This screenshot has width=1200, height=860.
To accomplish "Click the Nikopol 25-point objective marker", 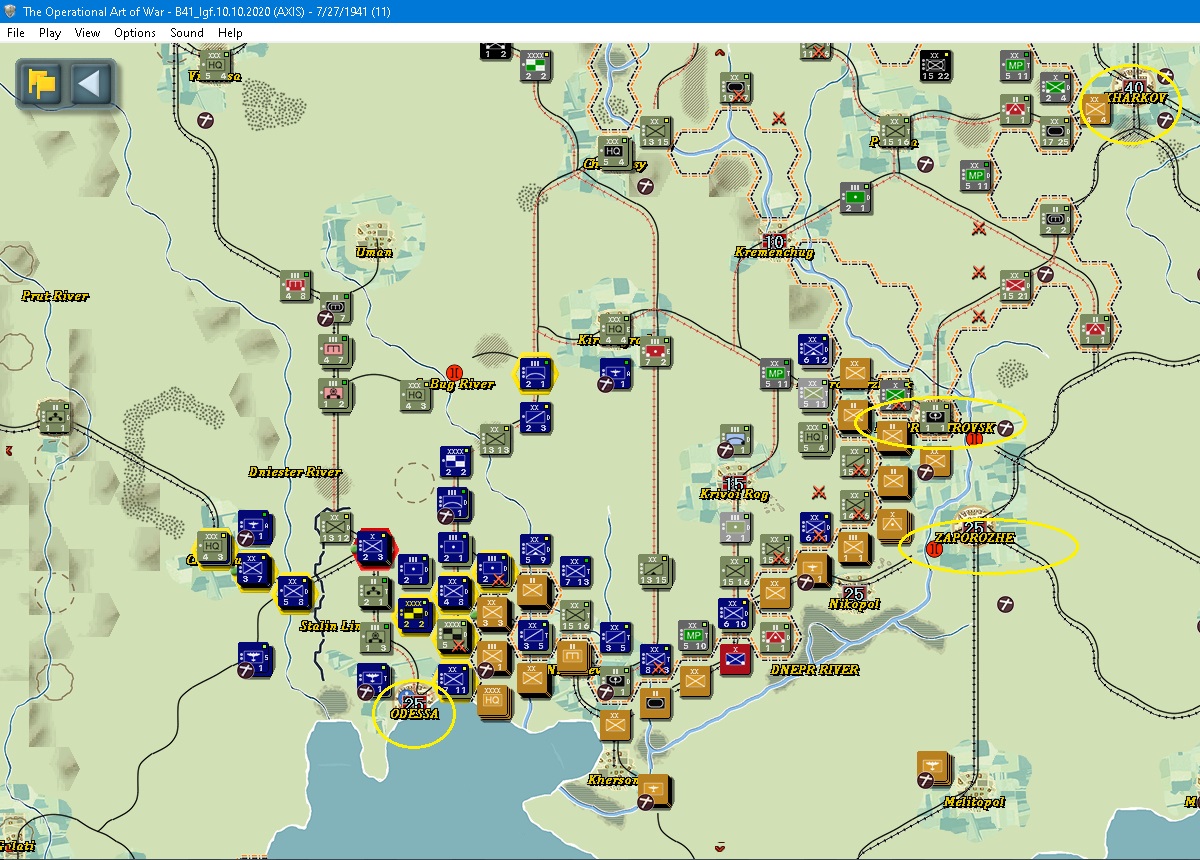I will point(854,594).
